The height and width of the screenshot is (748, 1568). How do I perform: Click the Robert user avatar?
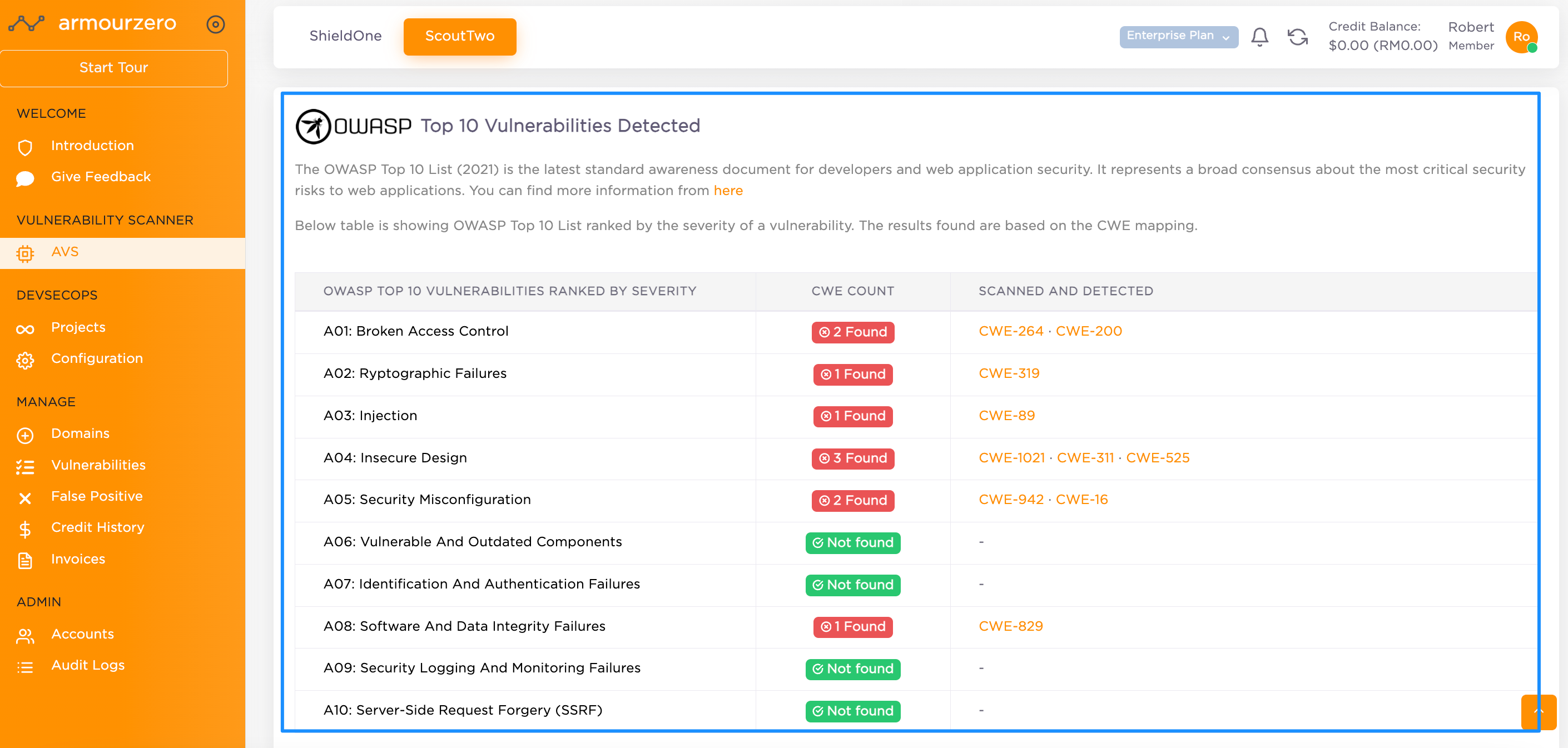click(x=1521, y=37)
